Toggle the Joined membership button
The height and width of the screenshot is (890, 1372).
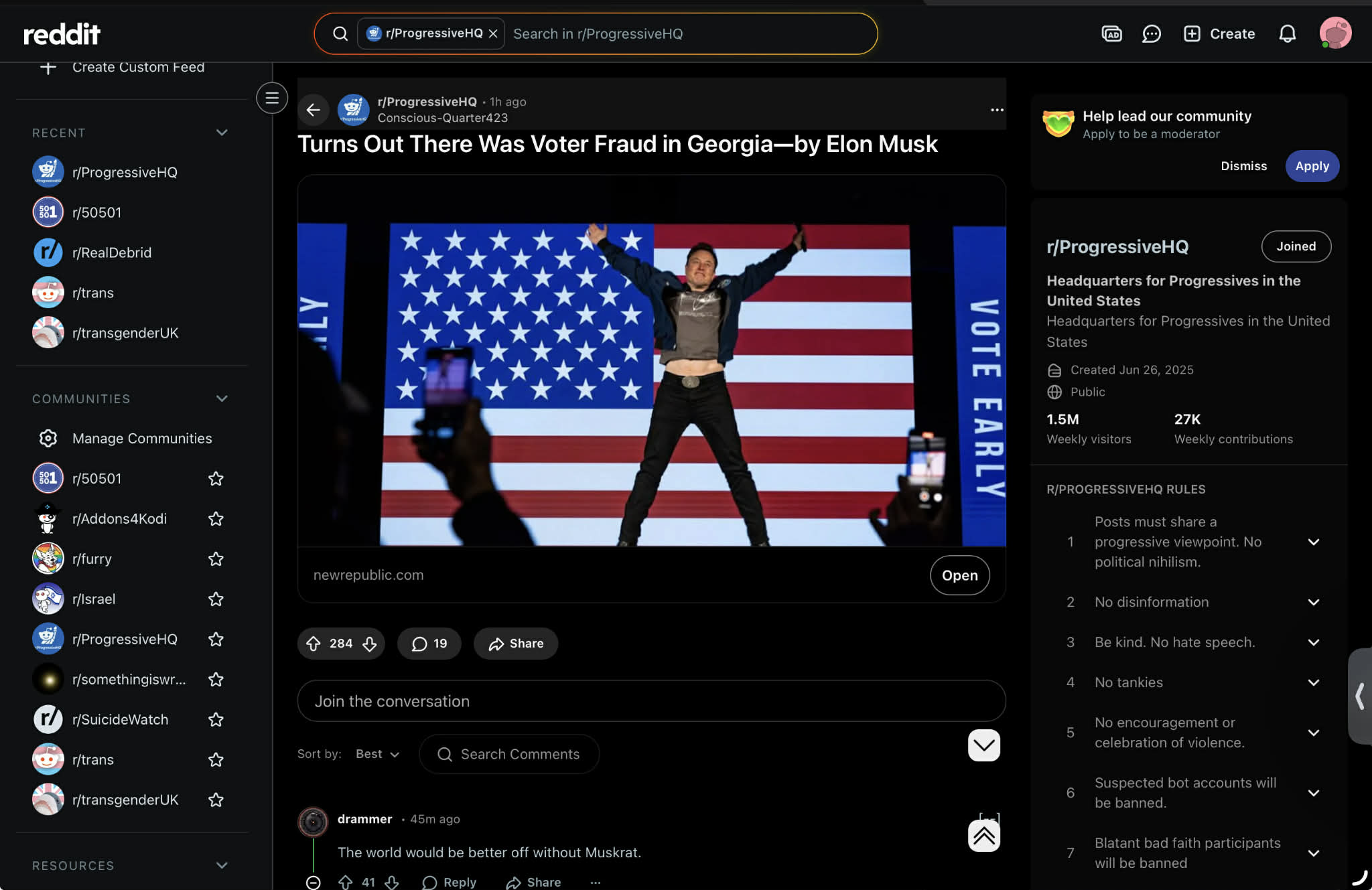click(1296, 246)
